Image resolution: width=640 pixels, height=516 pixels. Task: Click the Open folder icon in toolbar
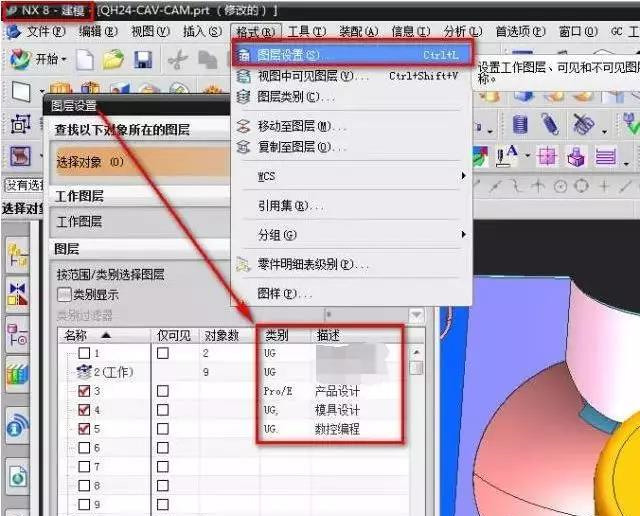113,60
